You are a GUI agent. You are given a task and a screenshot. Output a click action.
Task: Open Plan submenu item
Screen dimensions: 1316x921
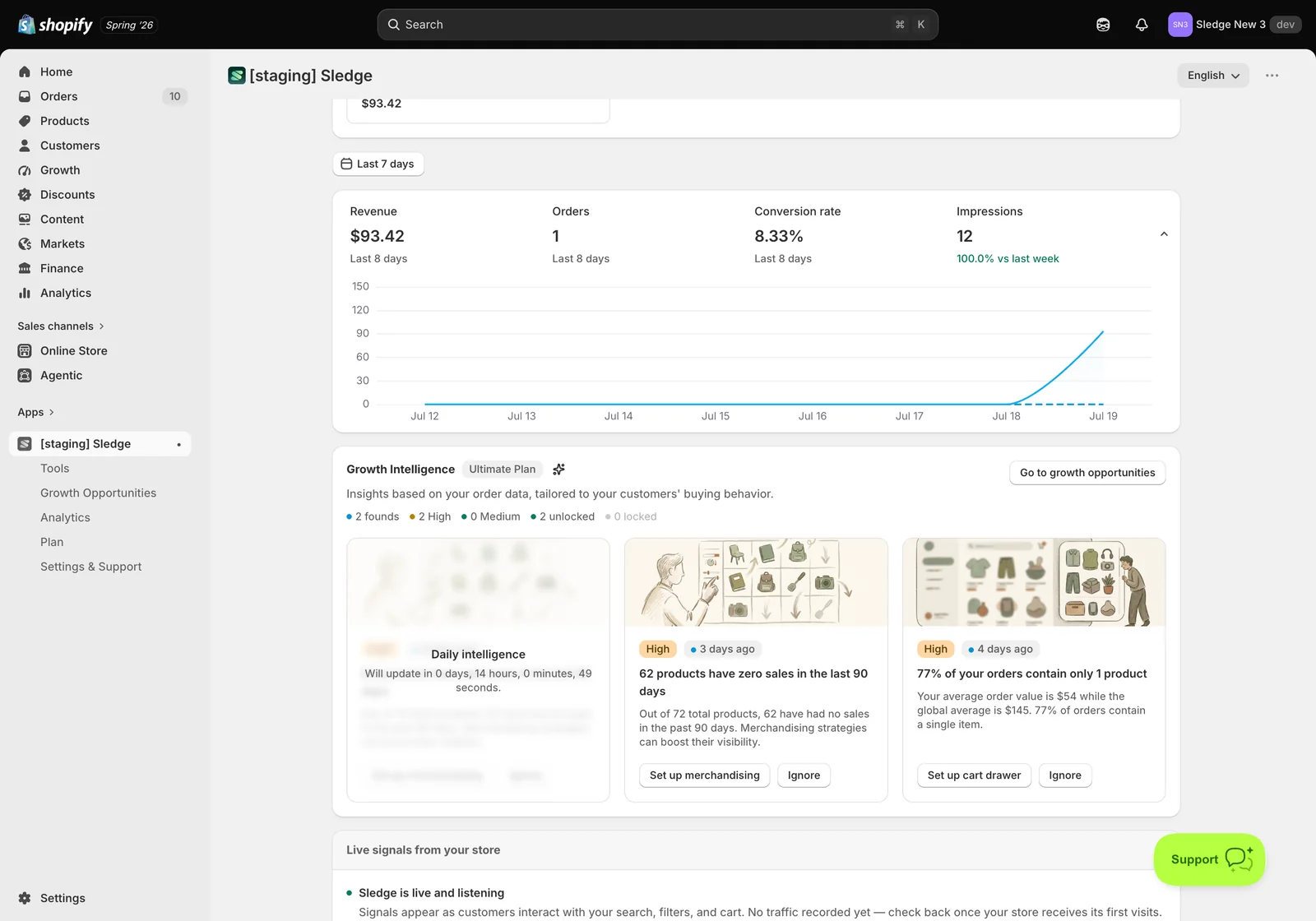tap(52, 543)
